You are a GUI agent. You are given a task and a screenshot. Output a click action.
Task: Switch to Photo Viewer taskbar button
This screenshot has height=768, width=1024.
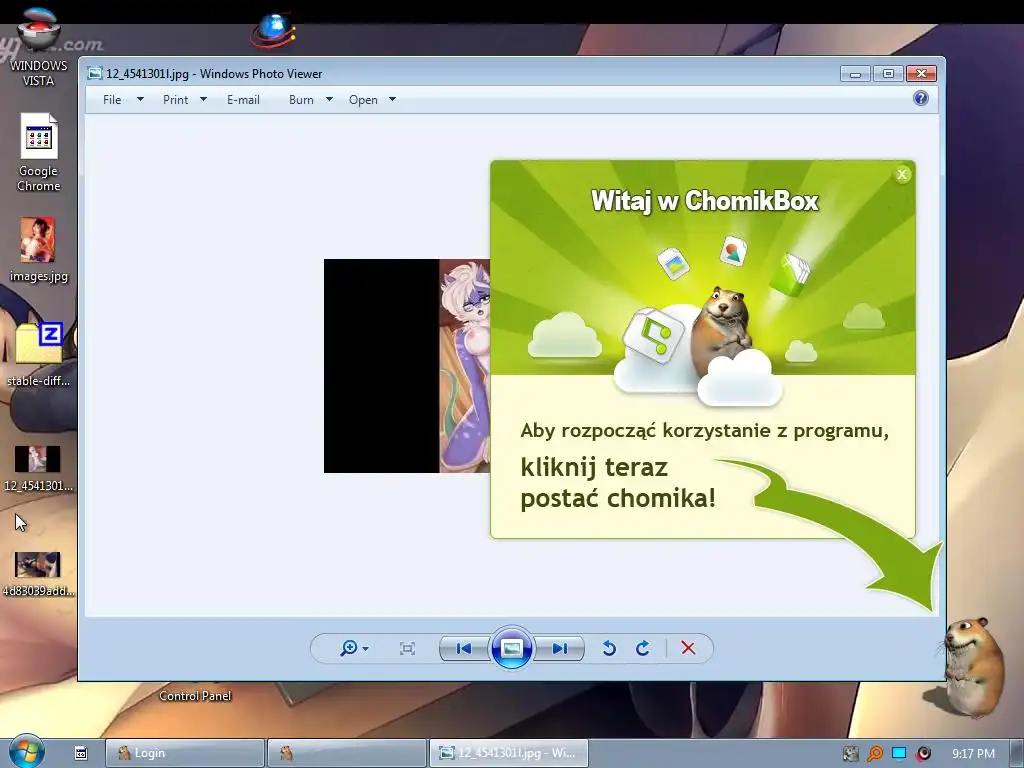tap(509, 753)
